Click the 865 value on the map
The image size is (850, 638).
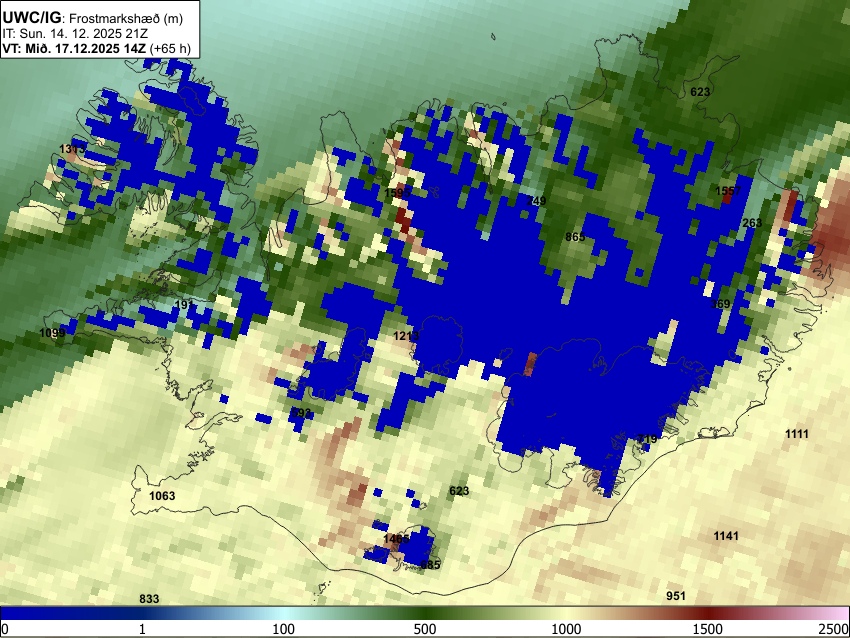(x=575, y=237)
